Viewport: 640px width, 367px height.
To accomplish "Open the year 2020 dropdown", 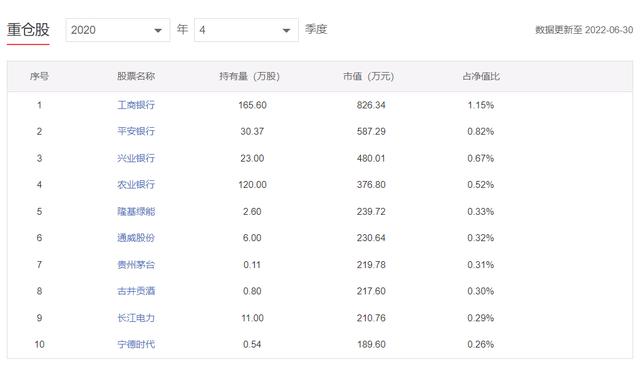I will [118, 30].
